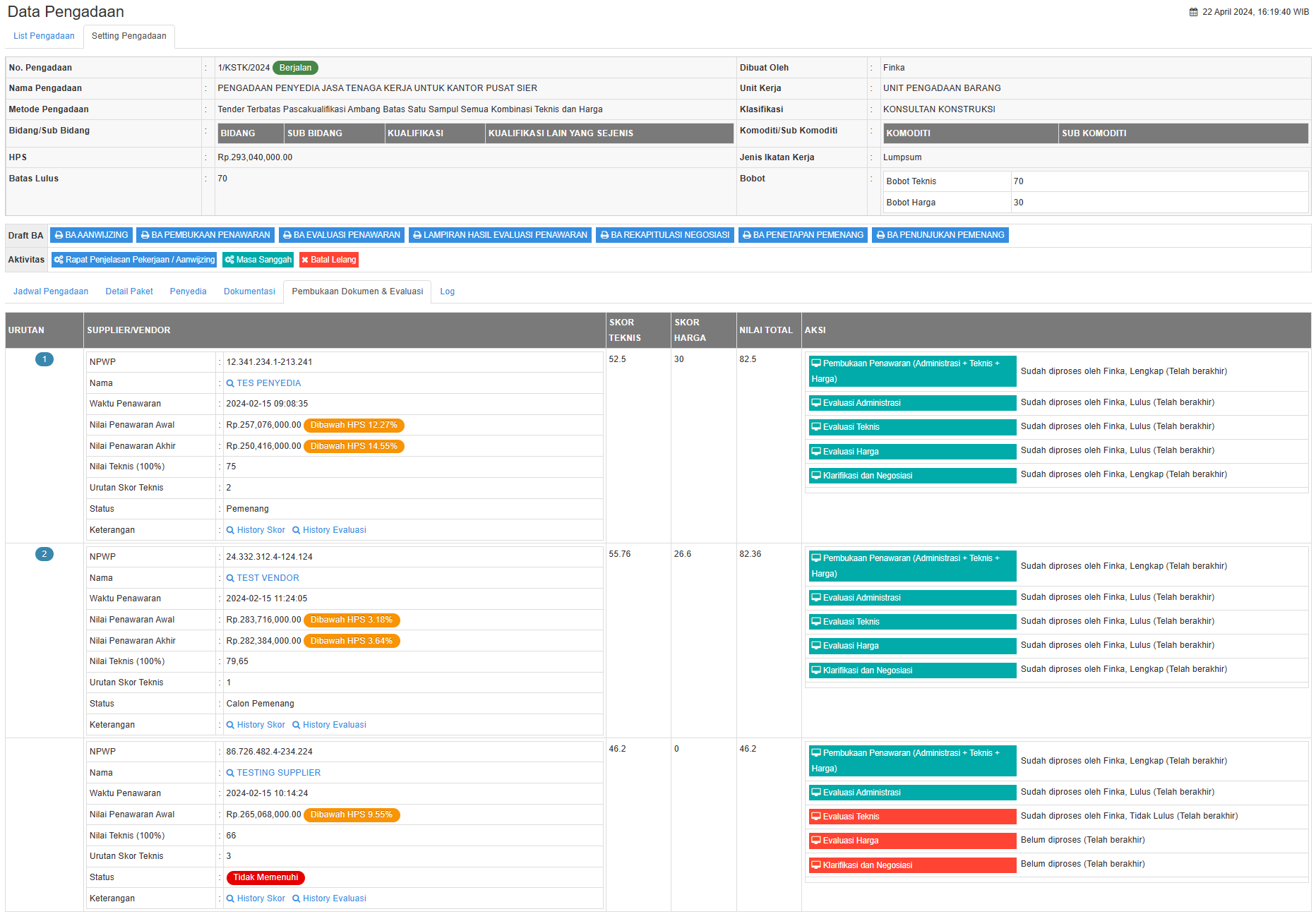Click the Dibawah HPS 12.27% orange badge
The width and height of the screenshot is (1316, 914).
(x=354, y=425)
